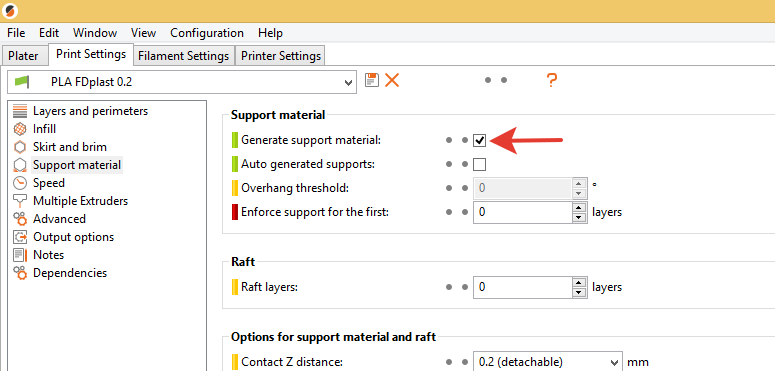
Task: Click the Overhang threshold value field
Action: point(522,188)
